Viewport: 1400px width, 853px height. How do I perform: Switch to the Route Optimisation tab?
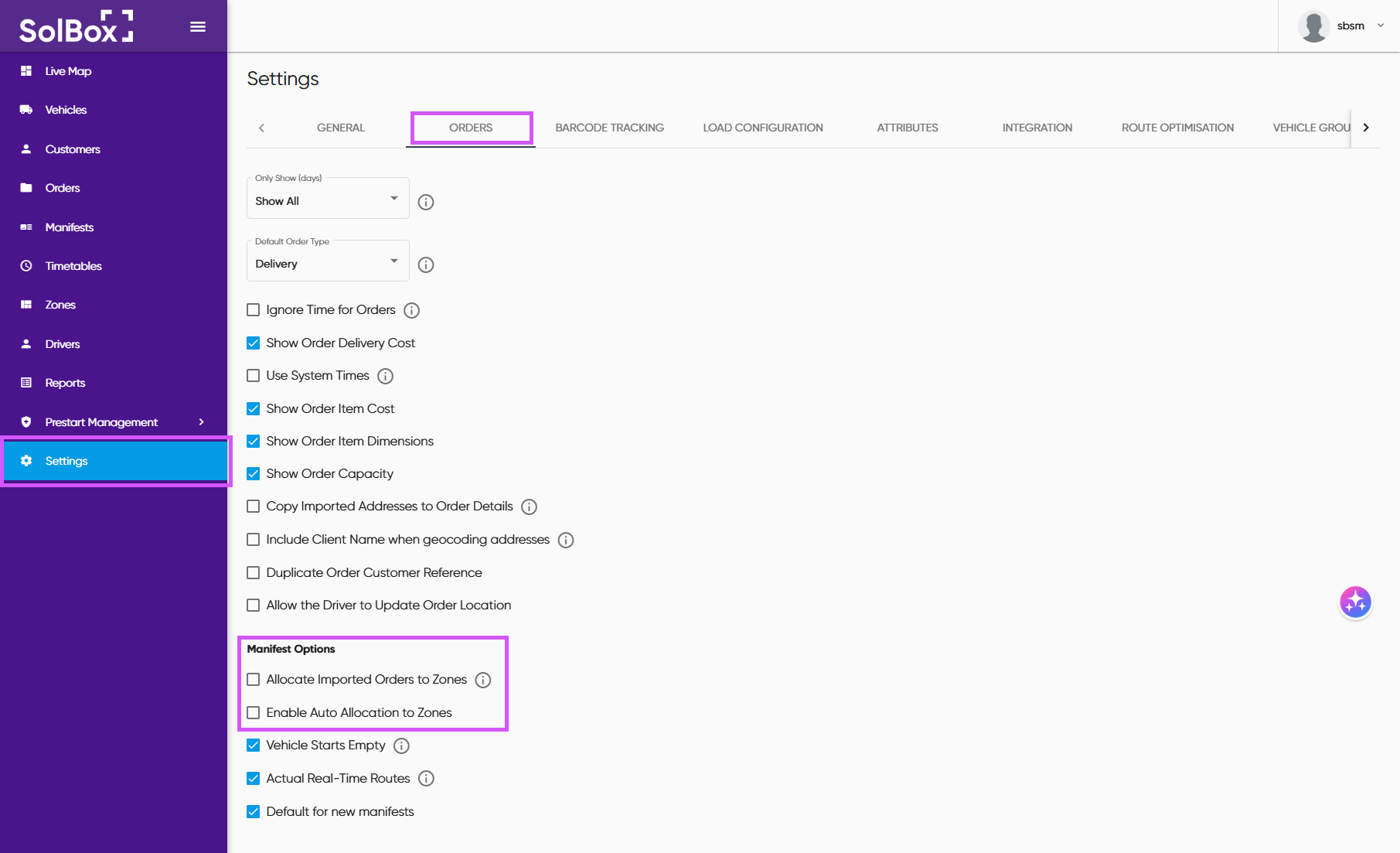point(1177,128)
